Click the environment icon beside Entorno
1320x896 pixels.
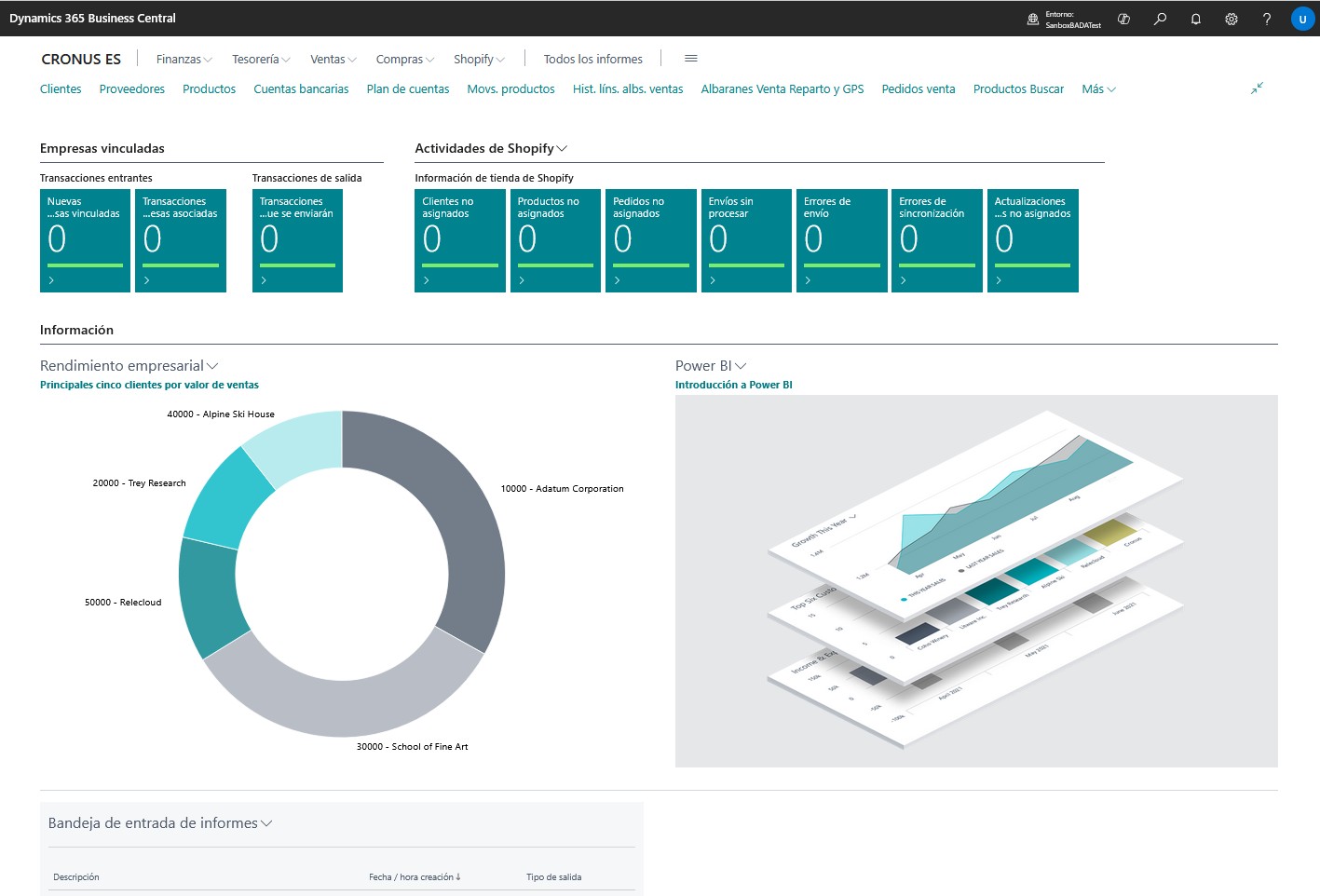pos(1032,19)
